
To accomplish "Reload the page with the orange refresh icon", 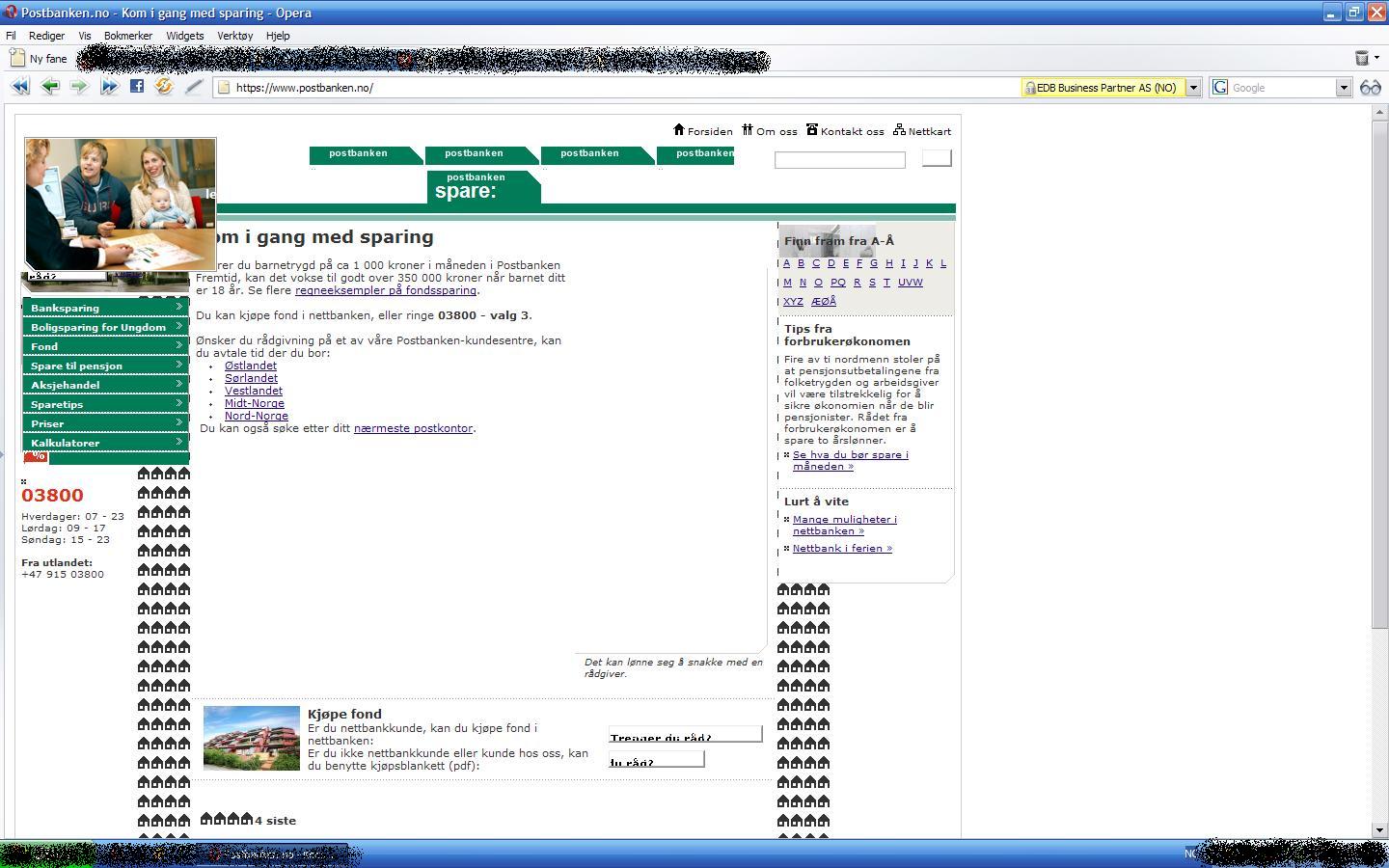I will 164,86.
